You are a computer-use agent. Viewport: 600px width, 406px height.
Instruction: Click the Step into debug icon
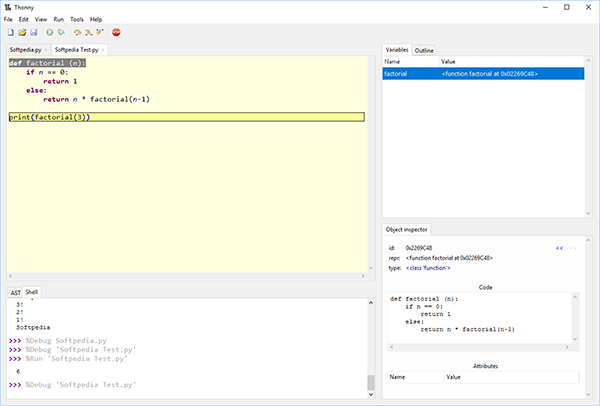tap(88, 33)
